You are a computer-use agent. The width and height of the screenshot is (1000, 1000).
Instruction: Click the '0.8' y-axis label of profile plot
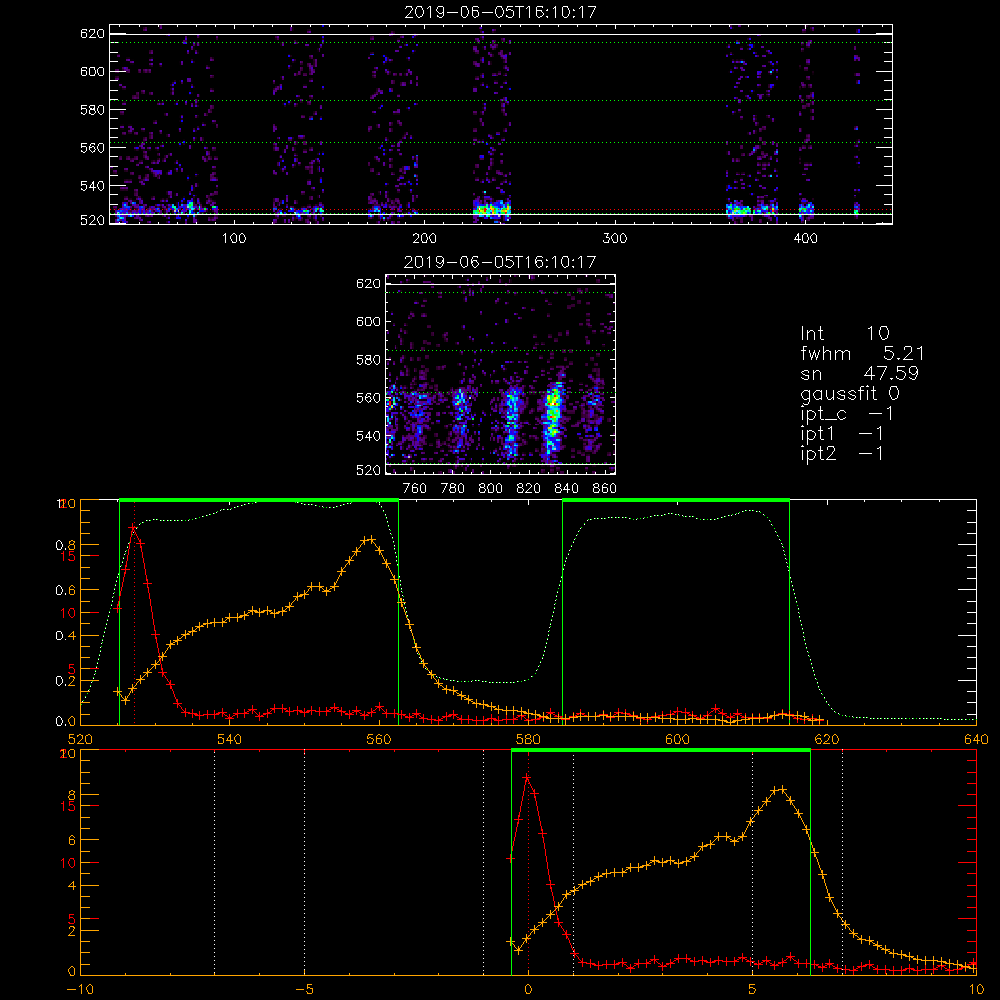tap(66, 545)
